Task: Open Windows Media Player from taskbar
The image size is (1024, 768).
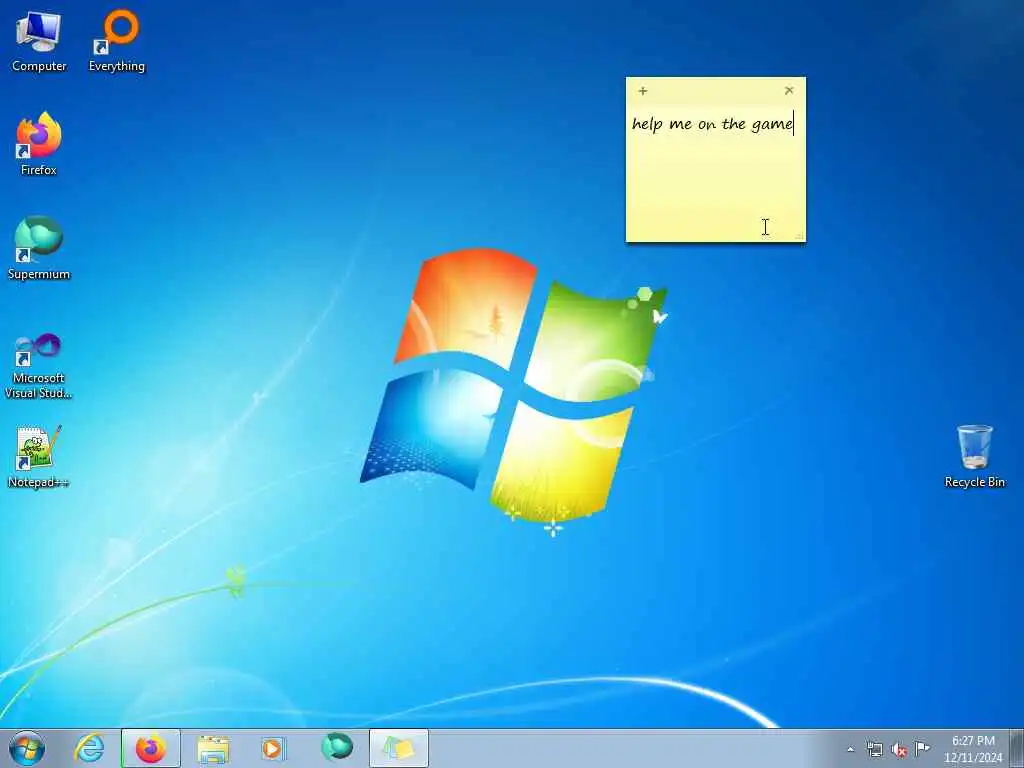Action: tap(274, 748)
